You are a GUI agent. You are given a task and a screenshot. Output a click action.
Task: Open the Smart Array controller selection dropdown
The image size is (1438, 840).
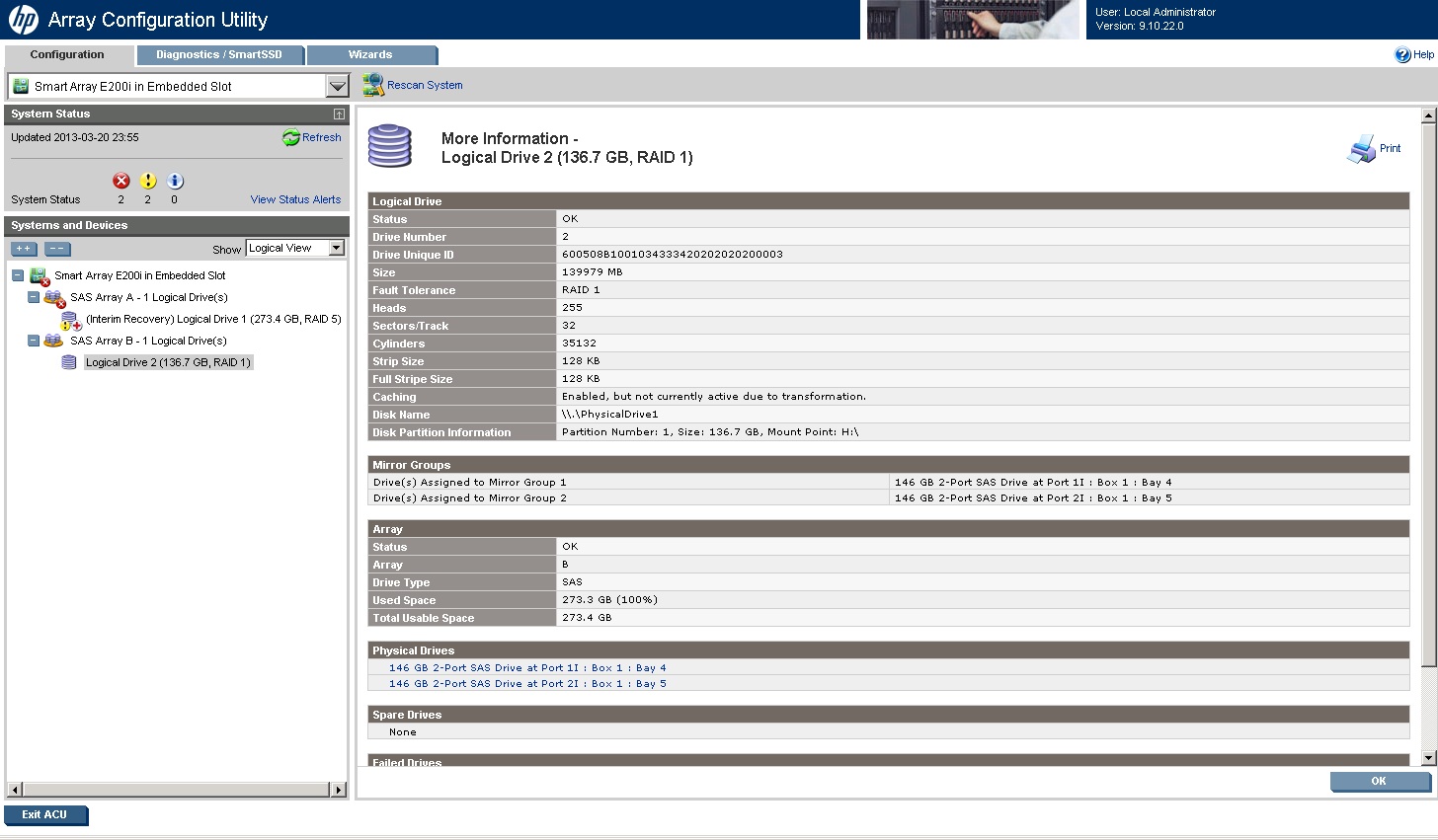[x=337, y=87]
